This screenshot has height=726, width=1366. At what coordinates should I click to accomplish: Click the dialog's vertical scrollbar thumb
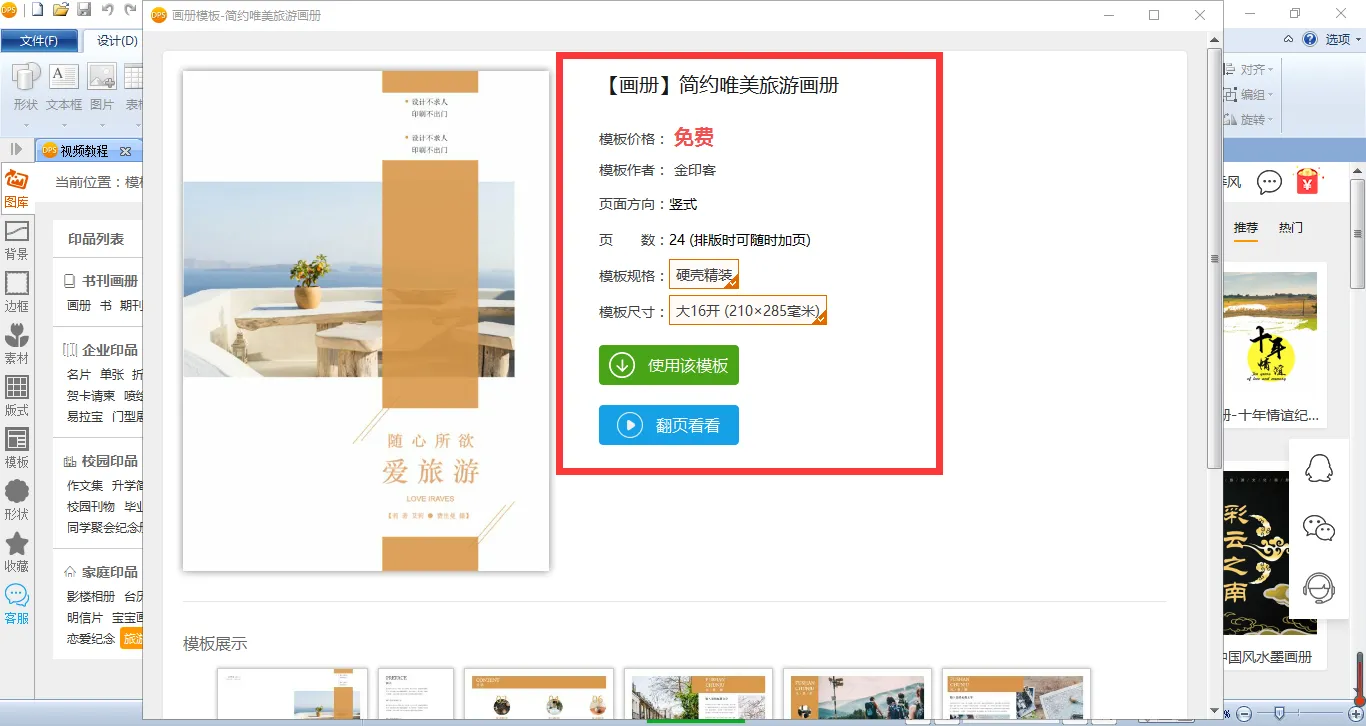coord(1214,258)
